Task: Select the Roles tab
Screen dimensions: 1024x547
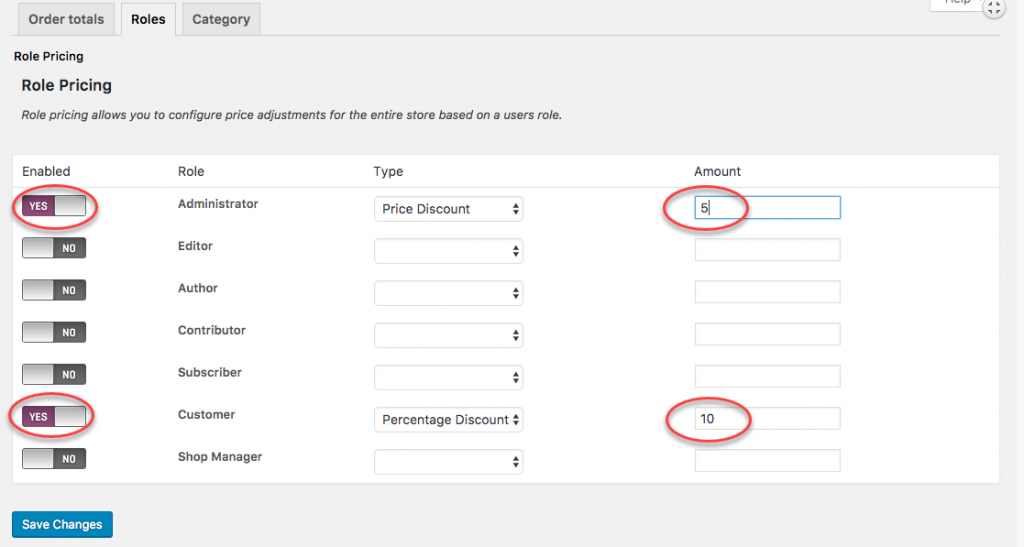Action: [x=148, y=20]
